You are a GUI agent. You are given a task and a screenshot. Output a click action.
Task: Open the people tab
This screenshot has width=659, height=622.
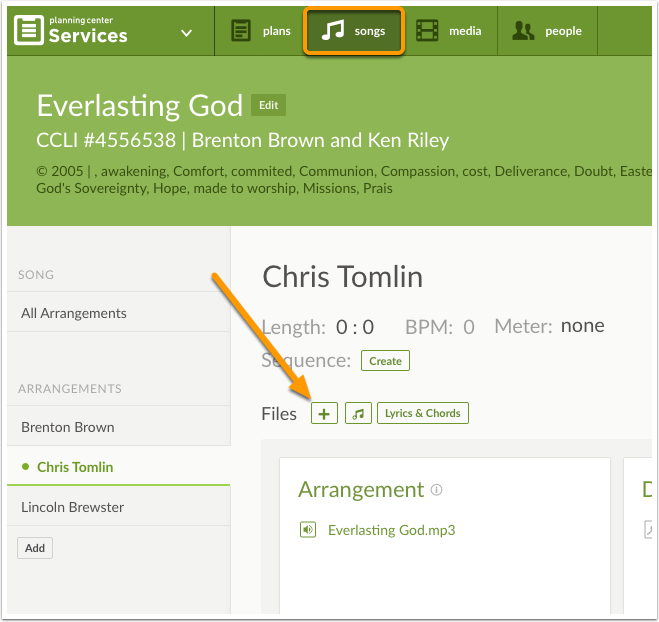click(547, 31)
